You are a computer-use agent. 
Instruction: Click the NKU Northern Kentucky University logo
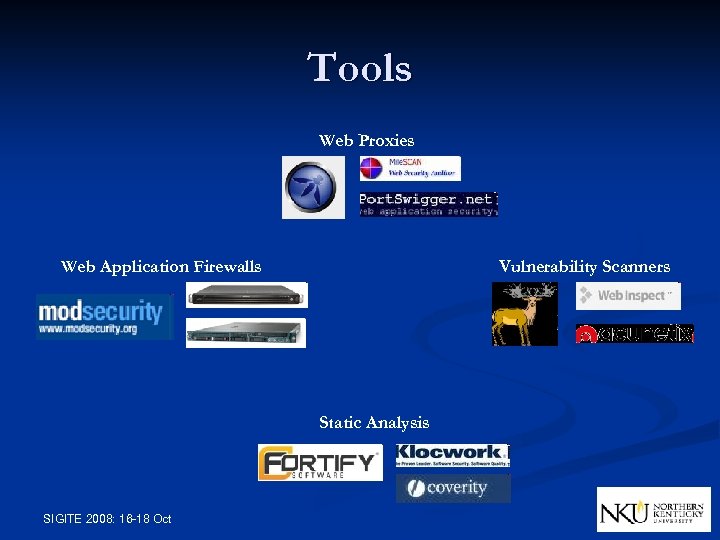(654, 510)
